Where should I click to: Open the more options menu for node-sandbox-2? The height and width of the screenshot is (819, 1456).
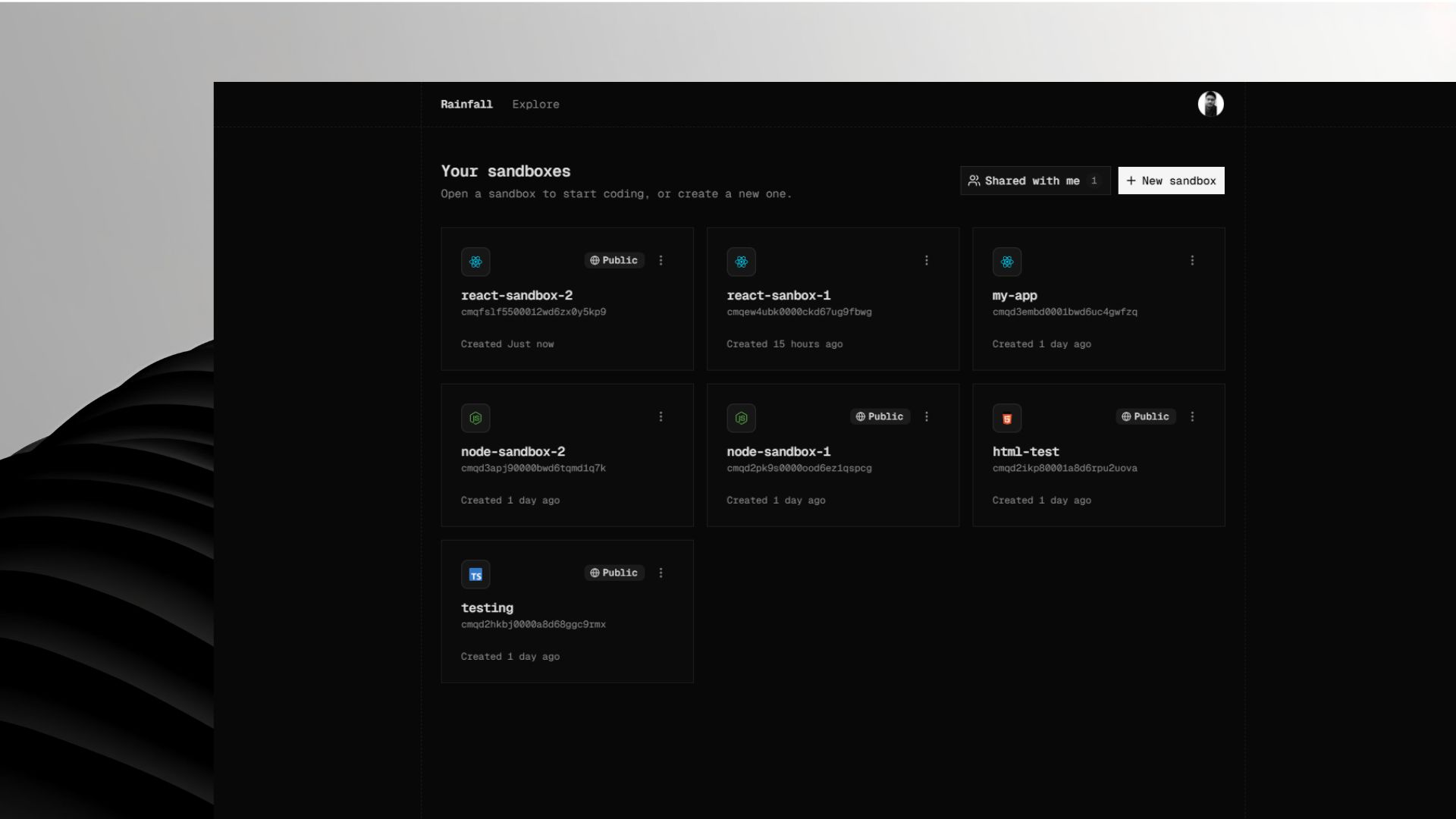(661, 416)
